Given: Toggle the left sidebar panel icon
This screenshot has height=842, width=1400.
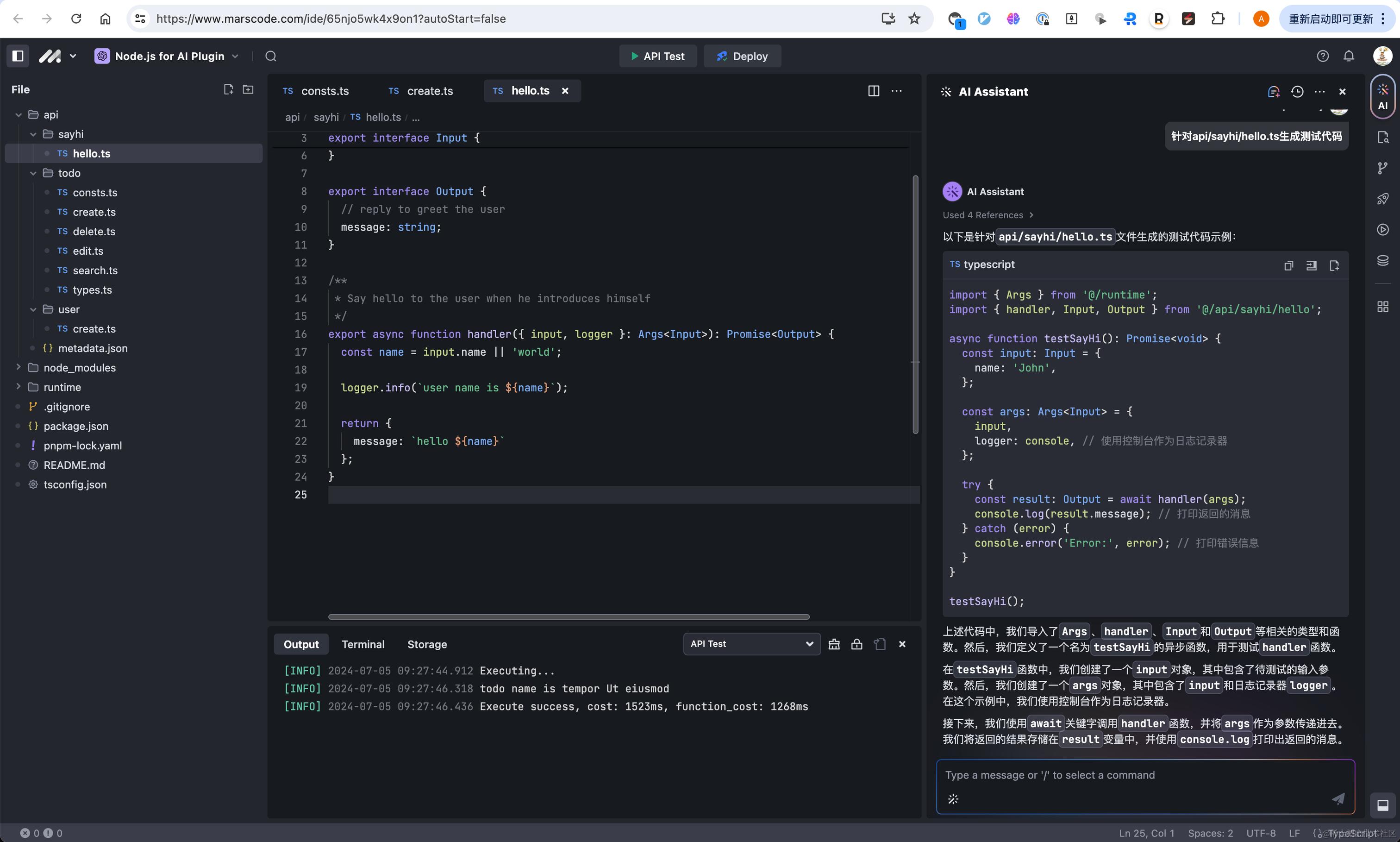Looking at the screenshot, I should pos(18,56).
